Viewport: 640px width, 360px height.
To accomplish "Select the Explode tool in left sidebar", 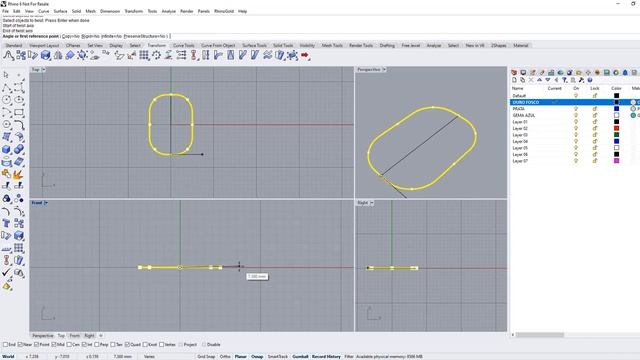I will (x=18, y=174).
